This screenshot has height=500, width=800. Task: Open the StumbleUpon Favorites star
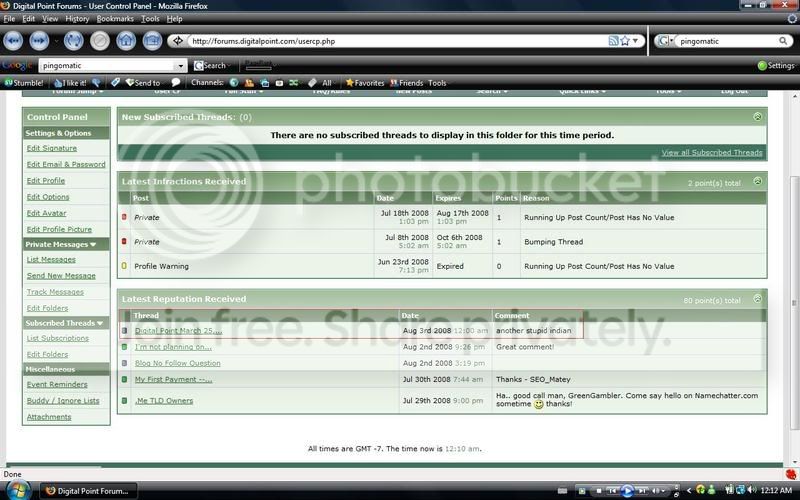coord(365,83)
